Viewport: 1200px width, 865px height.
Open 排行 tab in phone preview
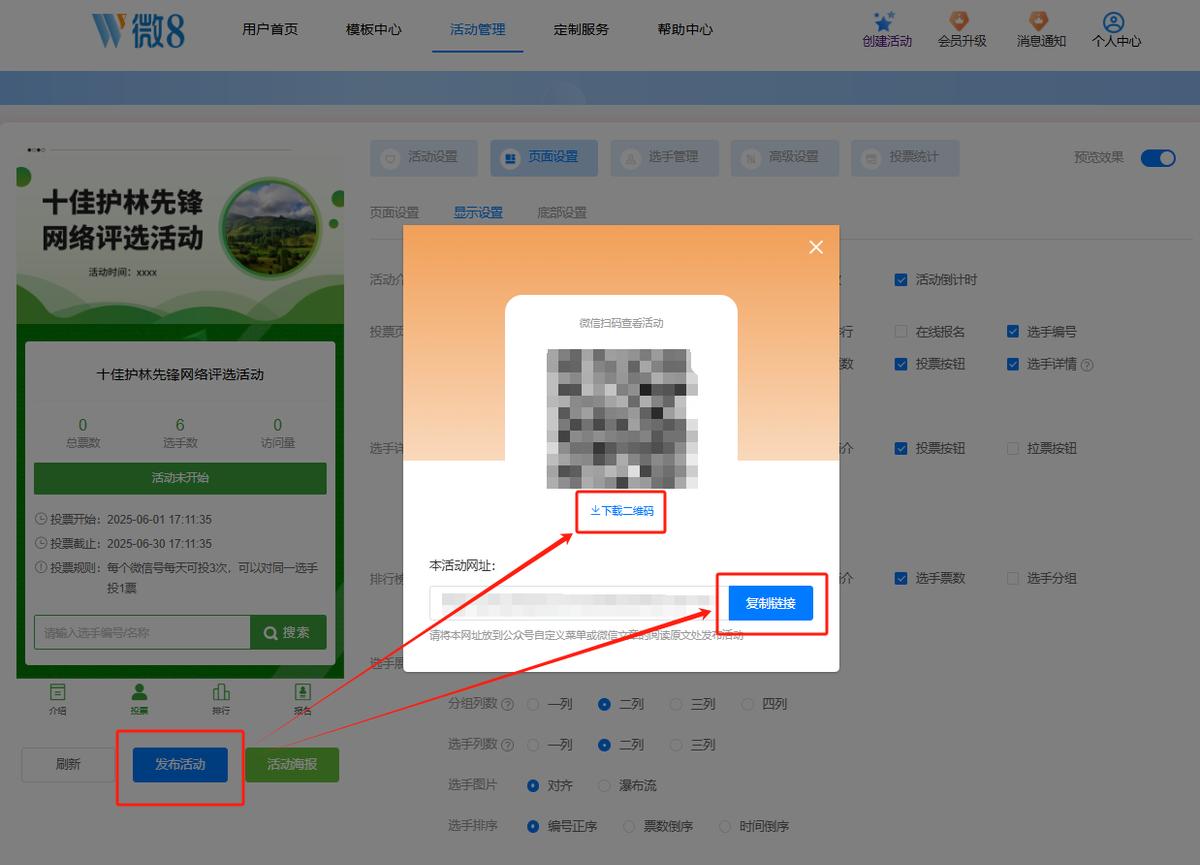tap(221, 698)
